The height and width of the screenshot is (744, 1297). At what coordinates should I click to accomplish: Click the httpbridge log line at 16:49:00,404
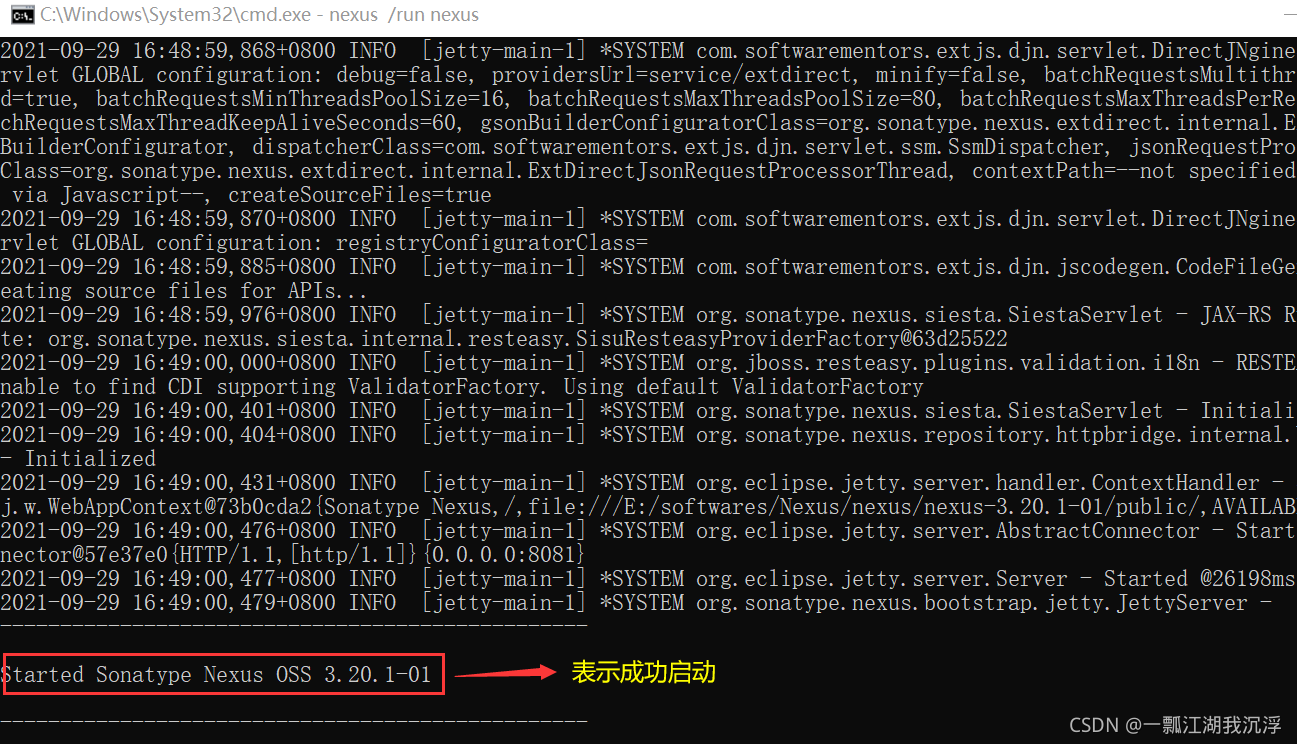click(648, 434)
